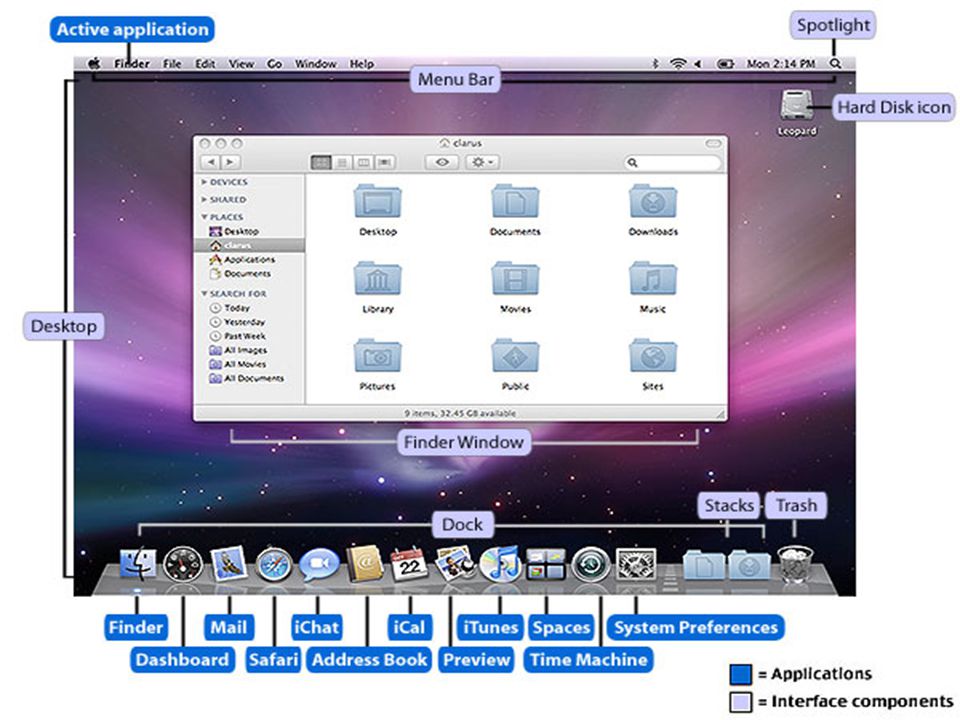
Task: Go back with the Finder back arrow
Action: tap(211, 162)
